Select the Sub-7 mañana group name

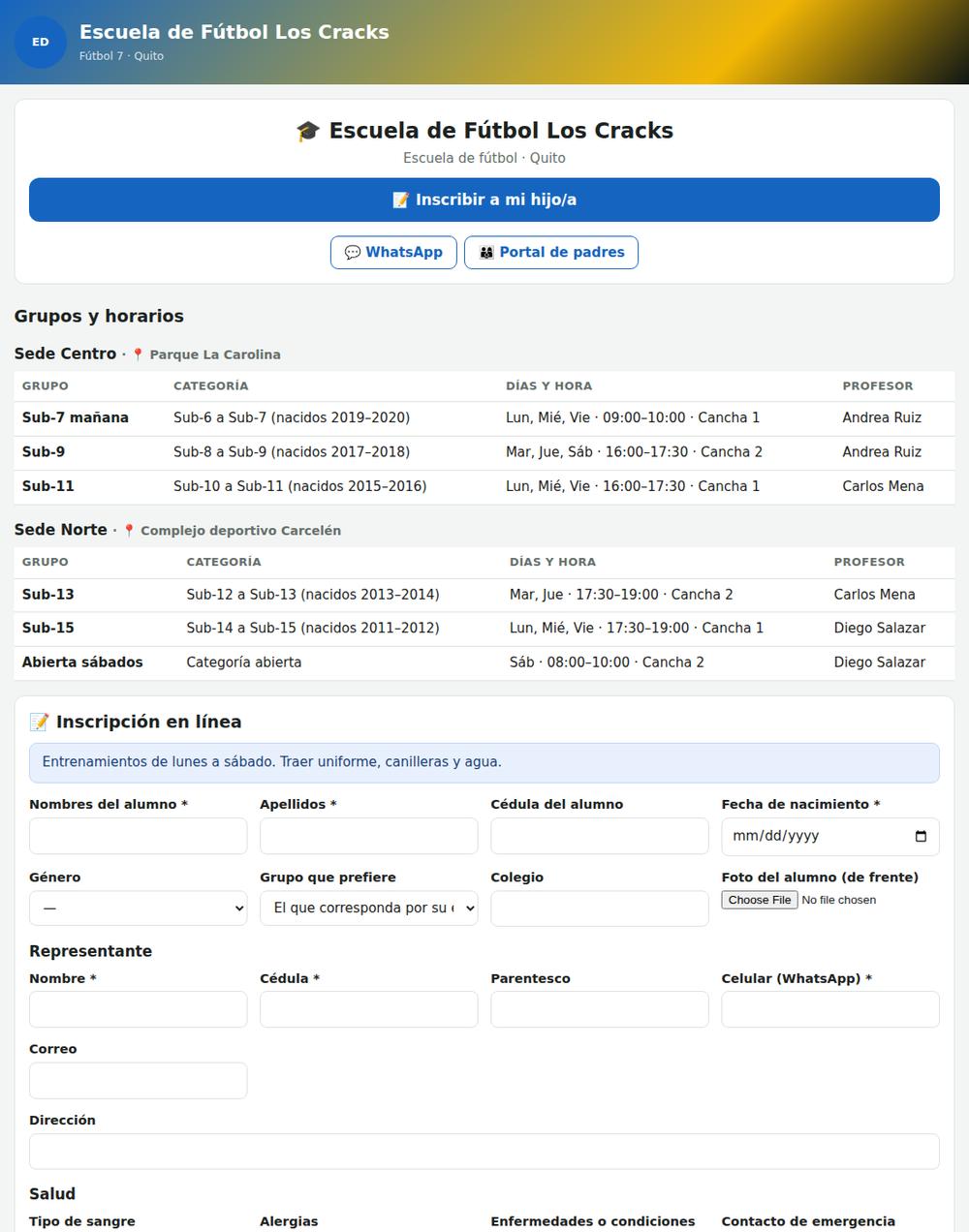(76, 417)
